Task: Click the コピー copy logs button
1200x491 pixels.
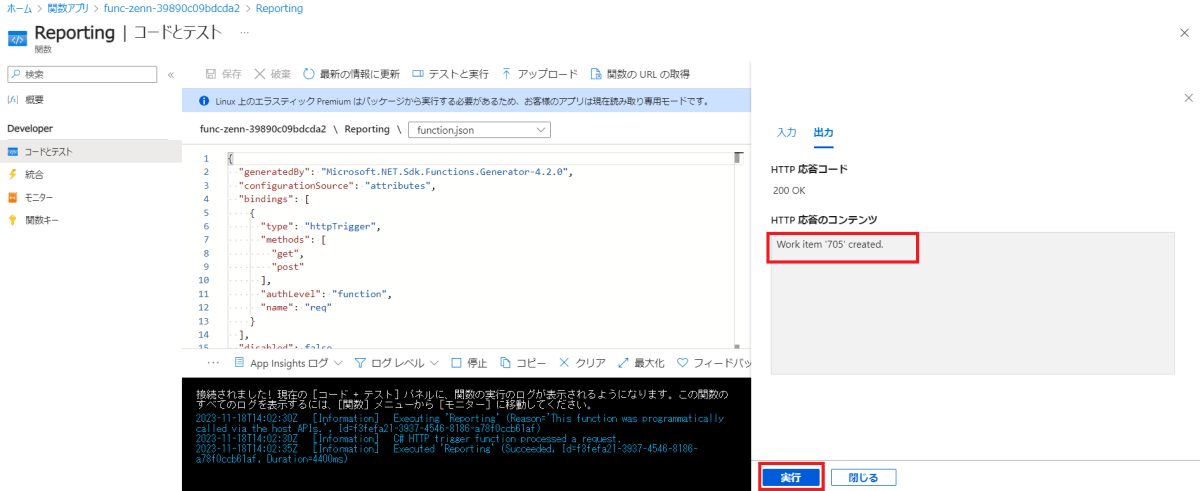Action: 523,362
